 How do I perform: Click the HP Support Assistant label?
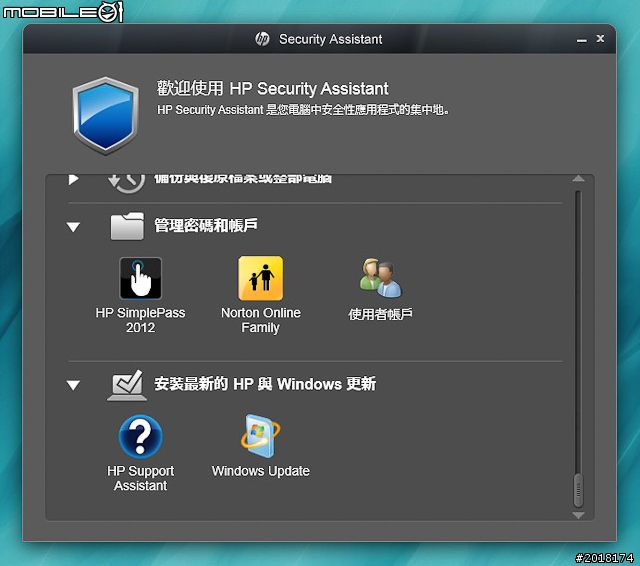pyautogui.click(x=140, y=478)
